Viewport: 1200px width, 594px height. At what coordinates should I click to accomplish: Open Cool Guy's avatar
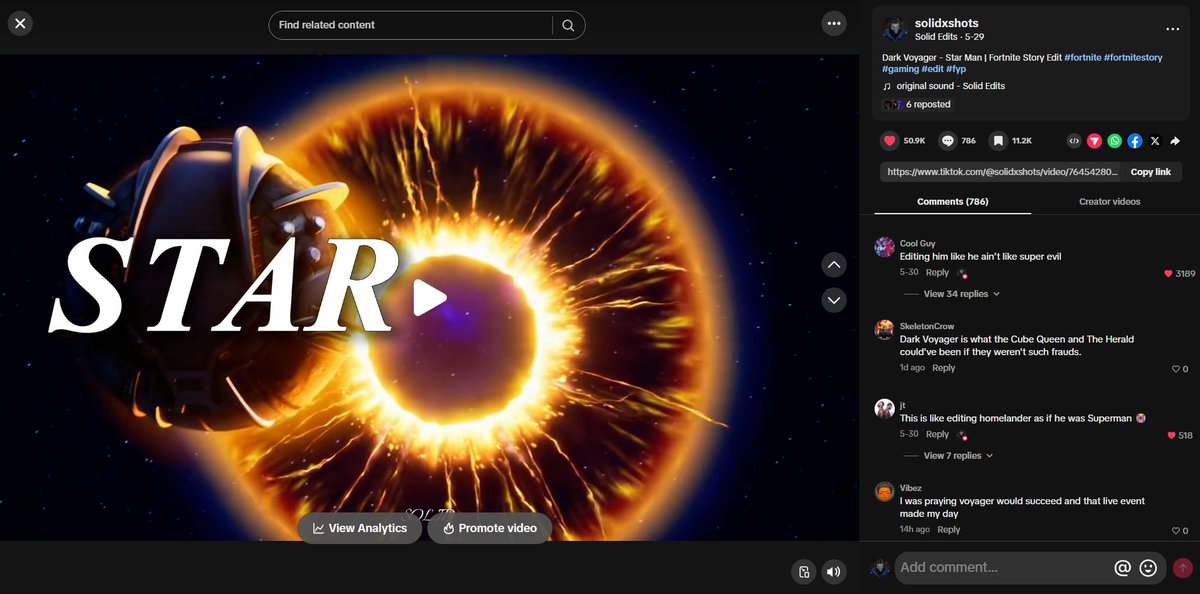pos(884,247)
